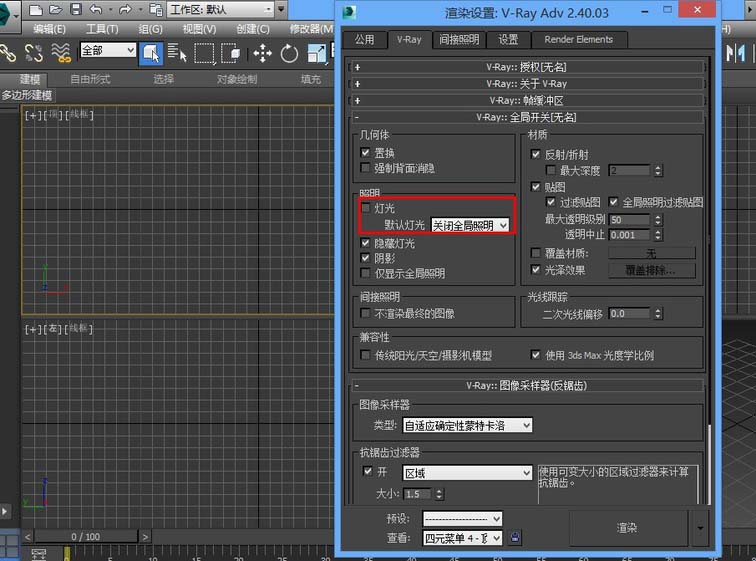Screen dimensions: 756x561
Task: Click the render settings vertical scrollbar
Action: 709,464
